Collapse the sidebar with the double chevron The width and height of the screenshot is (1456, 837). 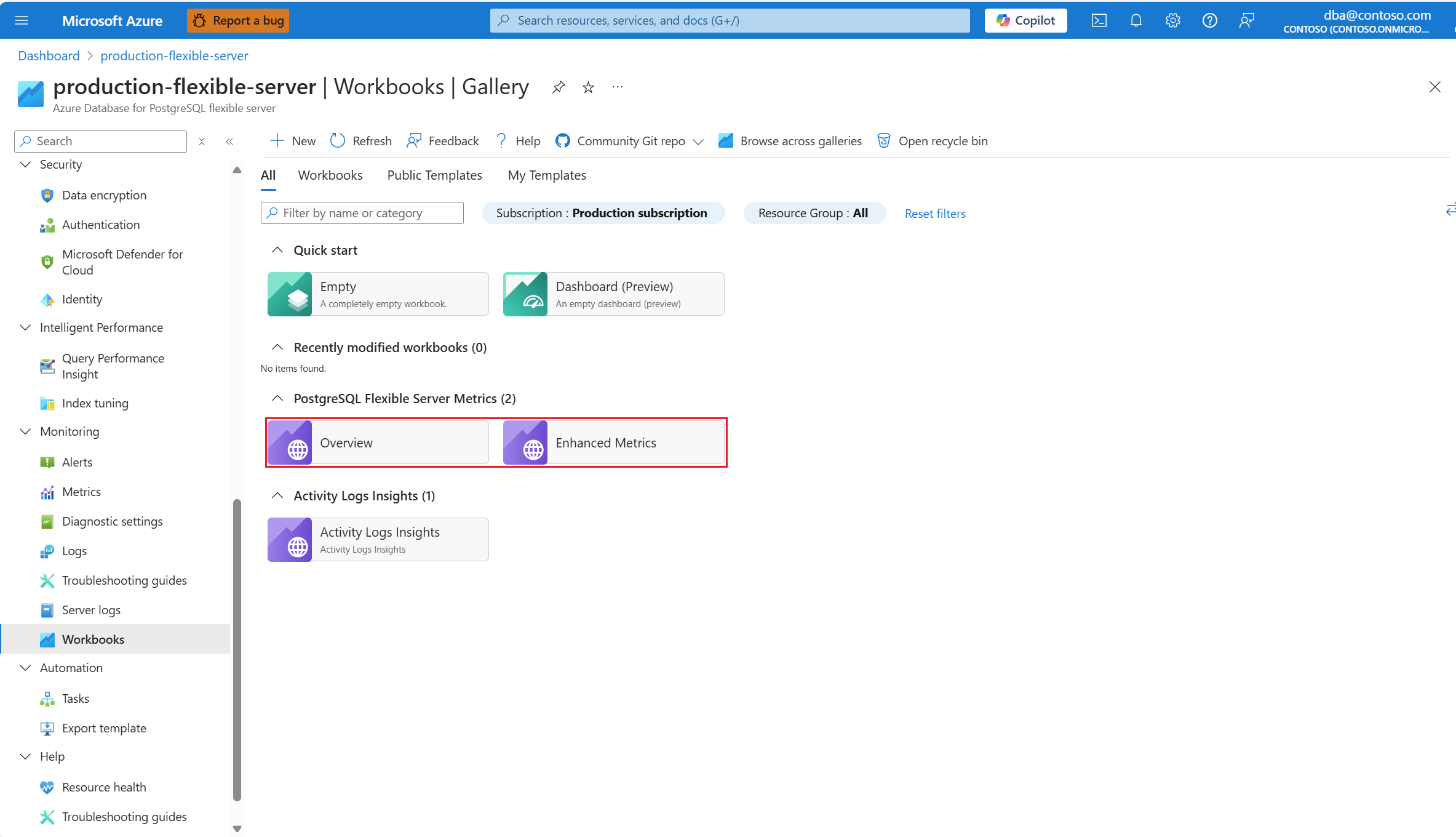pos(229,142)
